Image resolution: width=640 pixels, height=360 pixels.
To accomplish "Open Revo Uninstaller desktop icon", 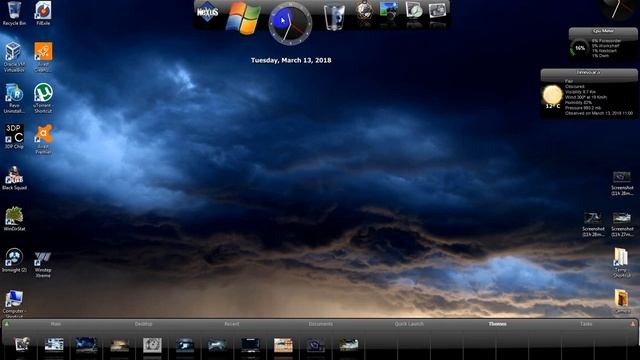I will coord(14,98).
